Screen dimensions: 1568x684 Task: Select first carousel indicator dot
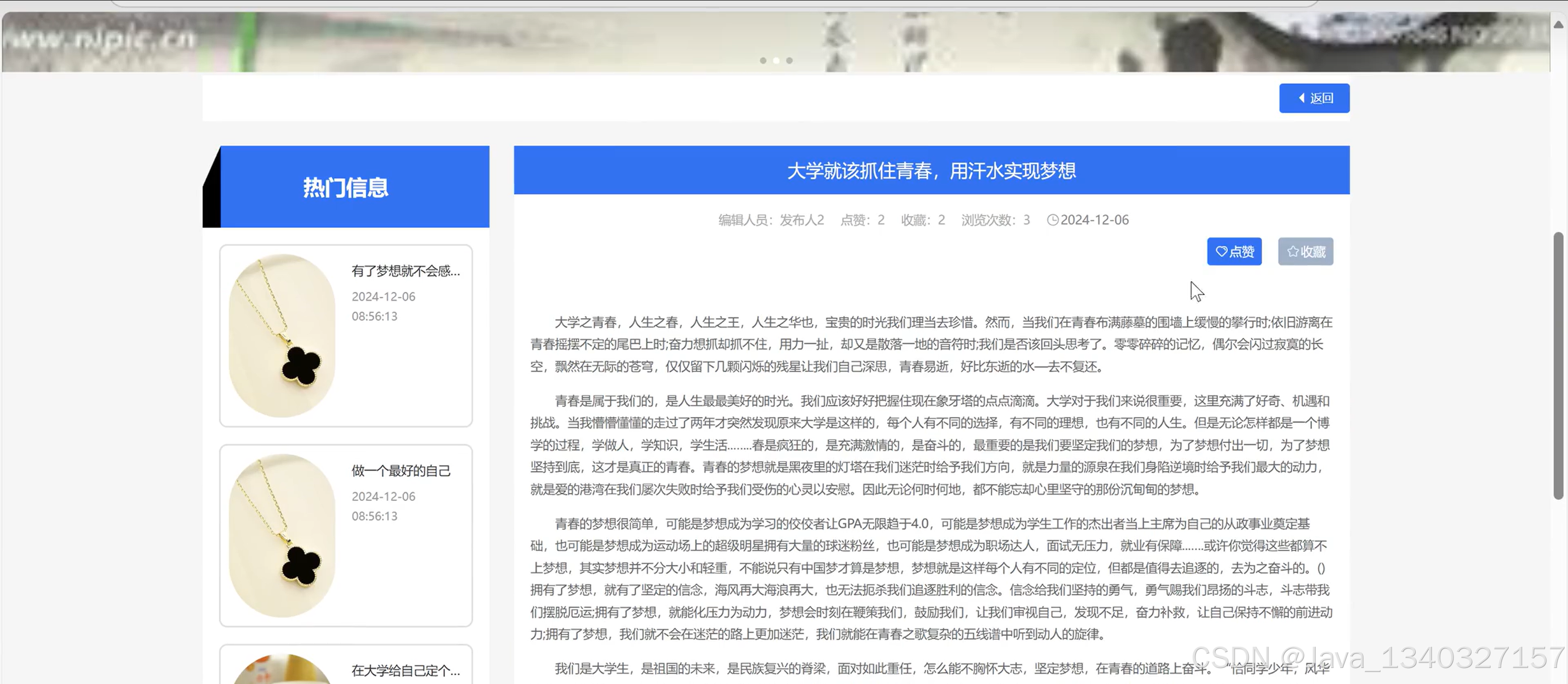[763, 60]
